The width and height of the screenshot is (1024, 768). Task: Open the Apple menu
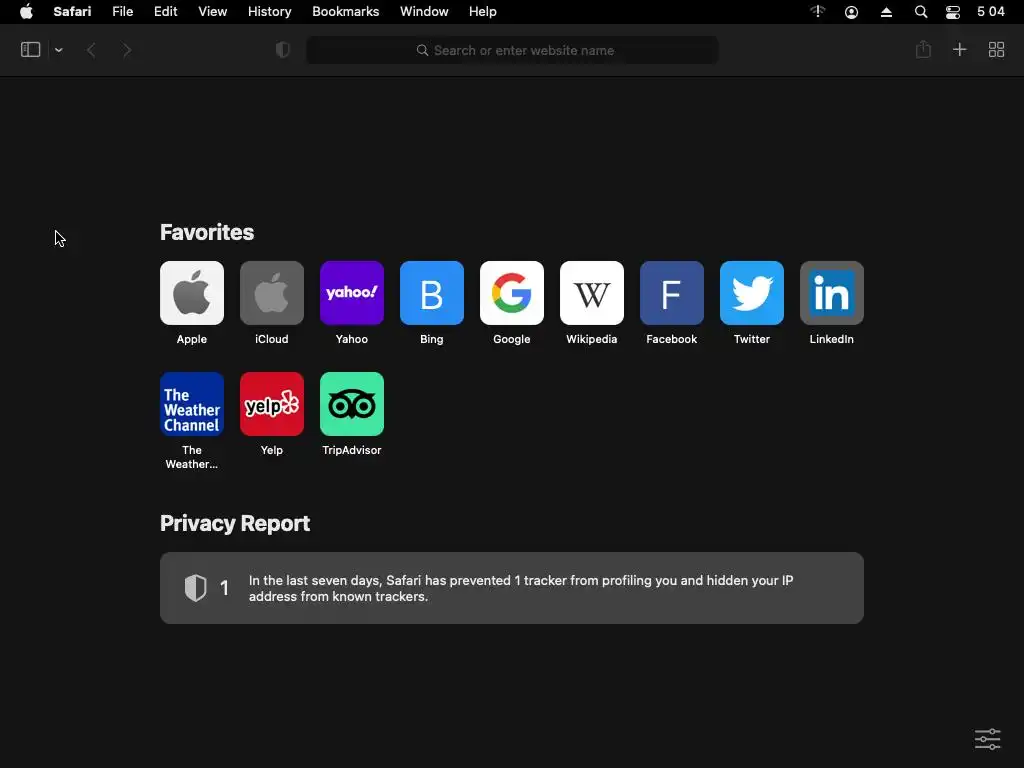tap(26, 12)
